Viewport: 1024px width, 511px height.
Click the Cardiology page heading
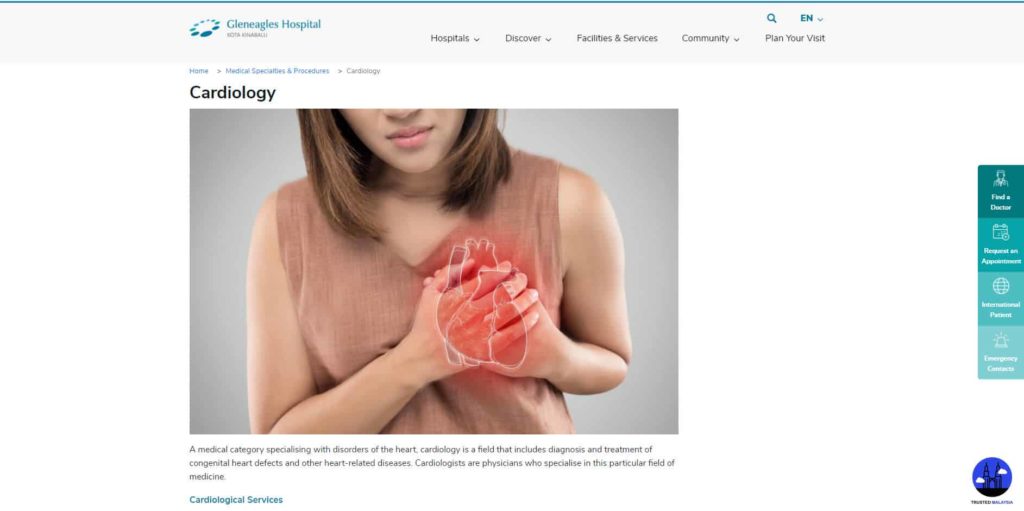tap(232, 93)
